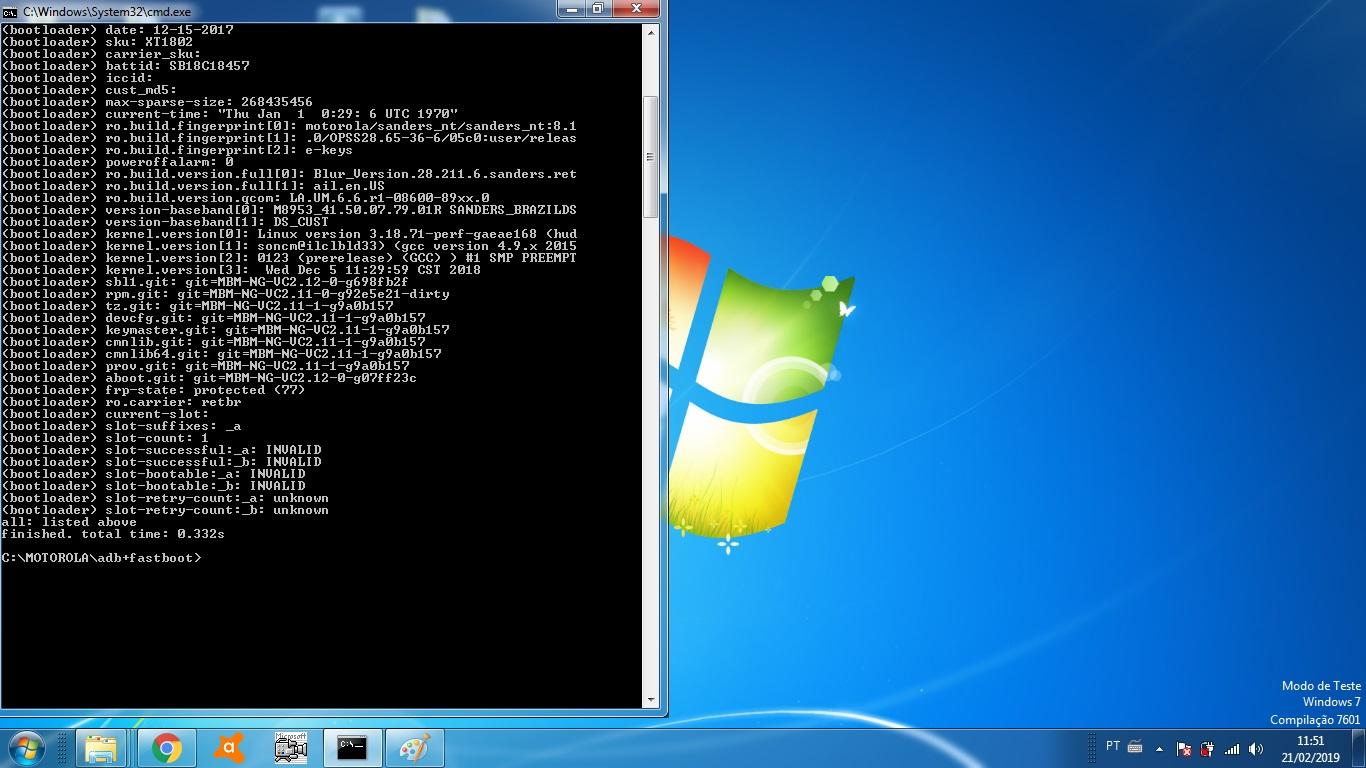Click the 'battid: SB18C18457' line
This screenshot has width=1366, height=768.
pos(125,66)
